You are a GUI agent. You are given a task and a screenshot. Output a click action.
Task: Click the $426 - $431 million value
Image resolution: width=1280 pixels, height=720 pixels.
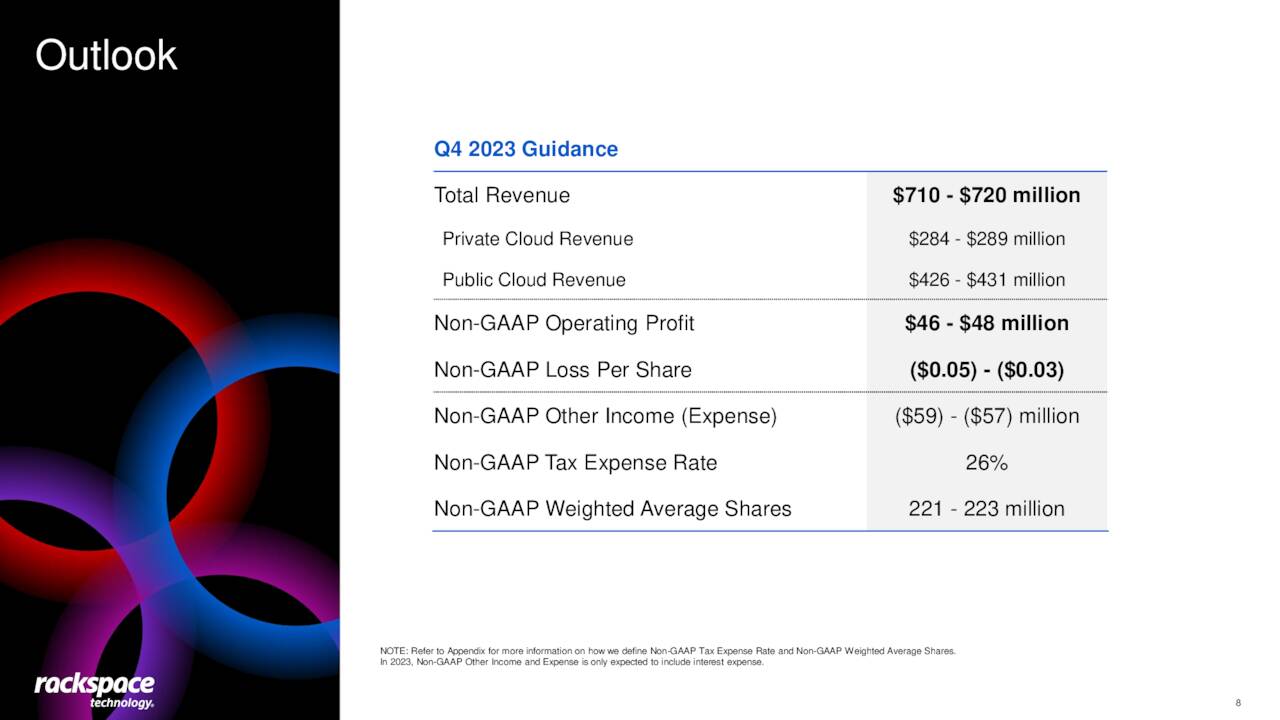[986, 280]
